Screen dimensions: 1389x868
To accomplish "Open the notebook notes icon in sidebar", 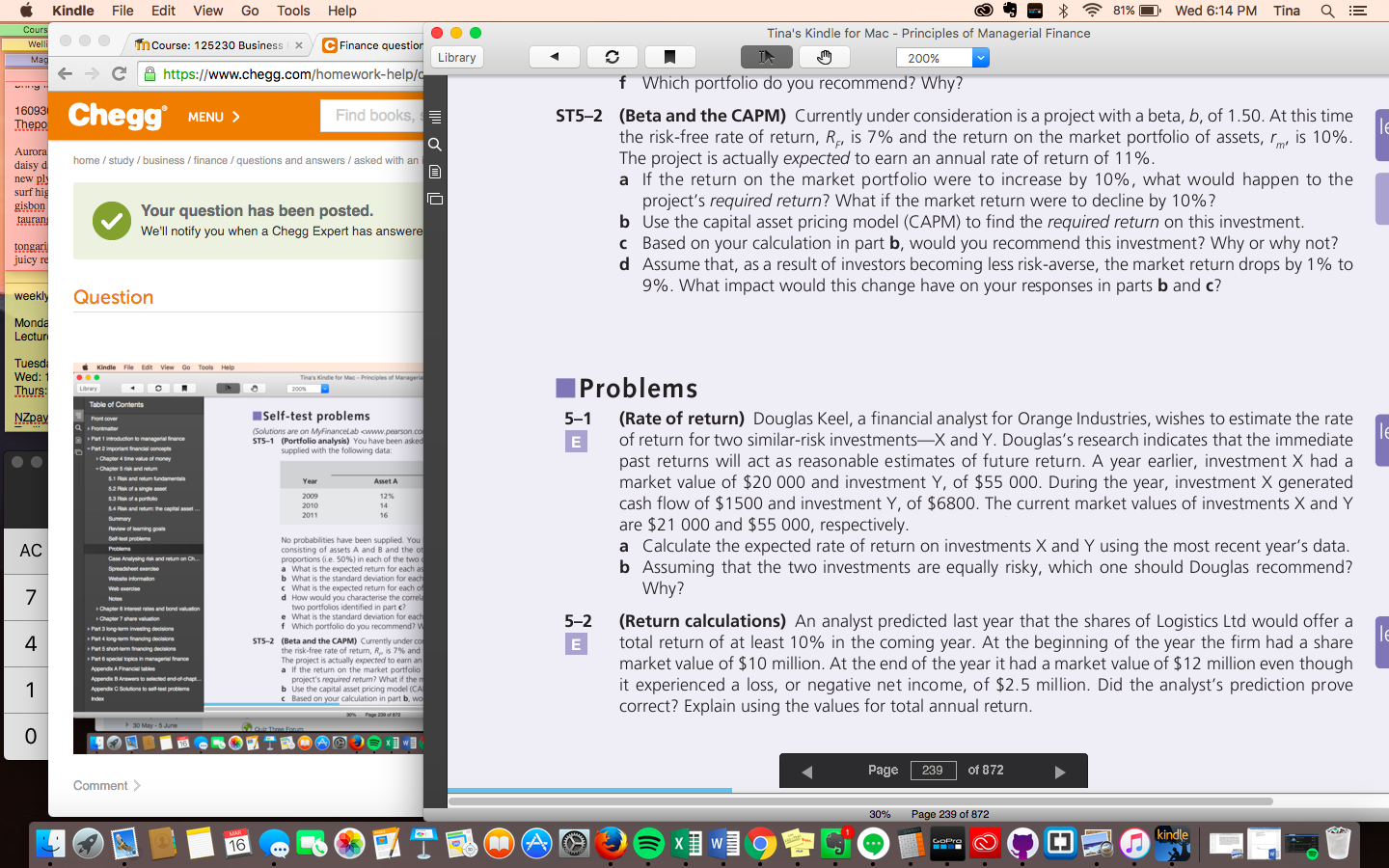I will click(x=435, y=172).
